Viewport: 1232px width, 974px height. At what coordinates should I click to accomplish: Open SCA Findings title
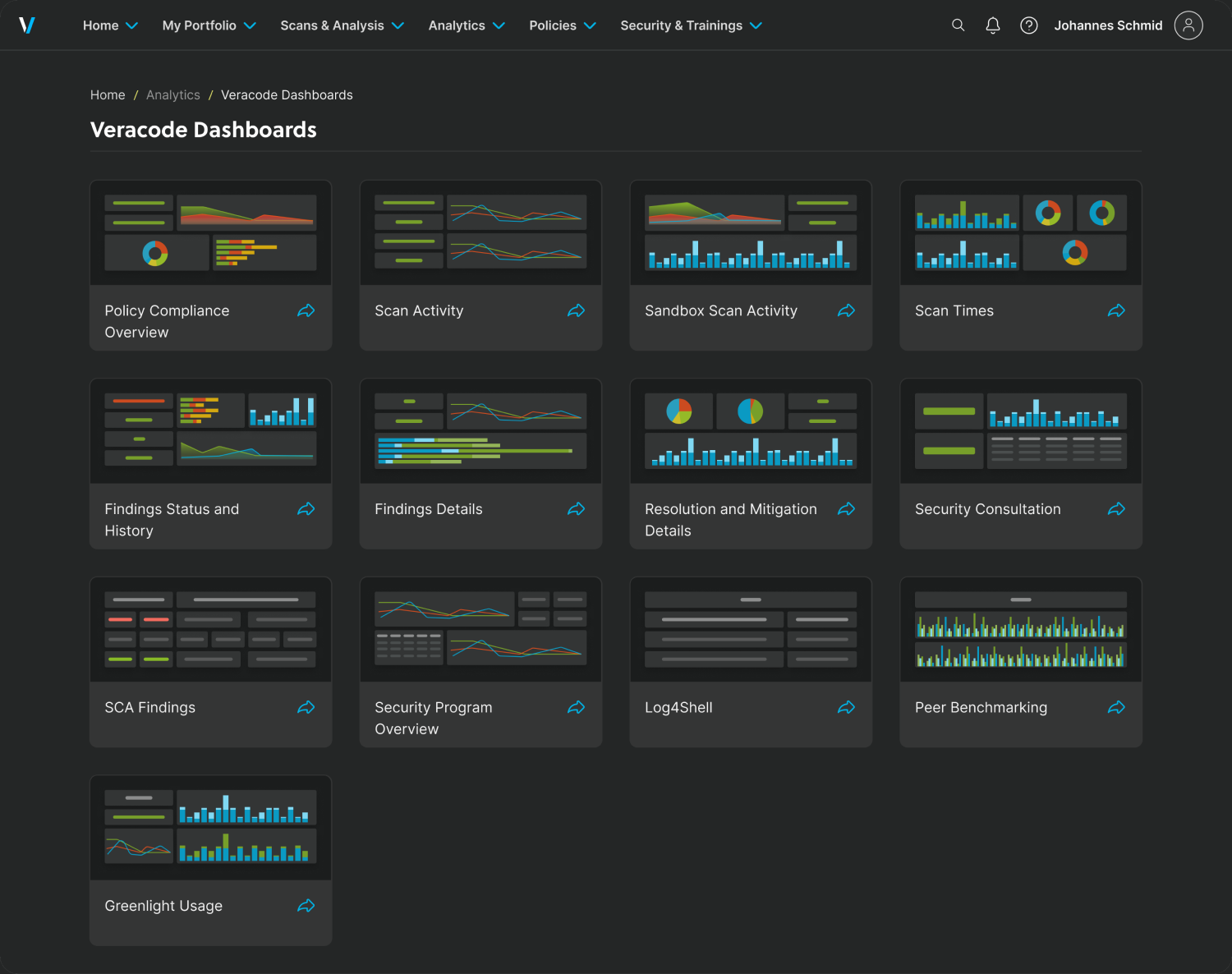(x=150, y=707)
